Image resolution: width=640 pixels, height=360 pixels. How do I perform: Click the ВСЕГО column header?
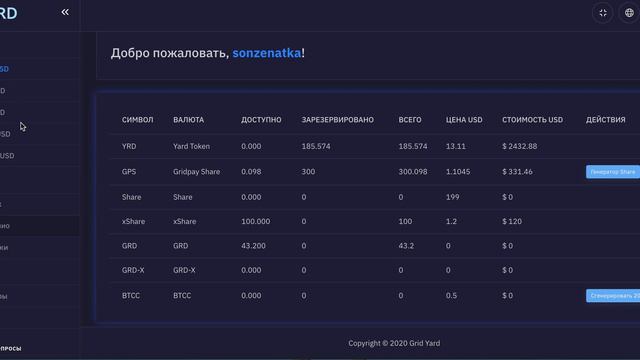(x=410, y=120)
